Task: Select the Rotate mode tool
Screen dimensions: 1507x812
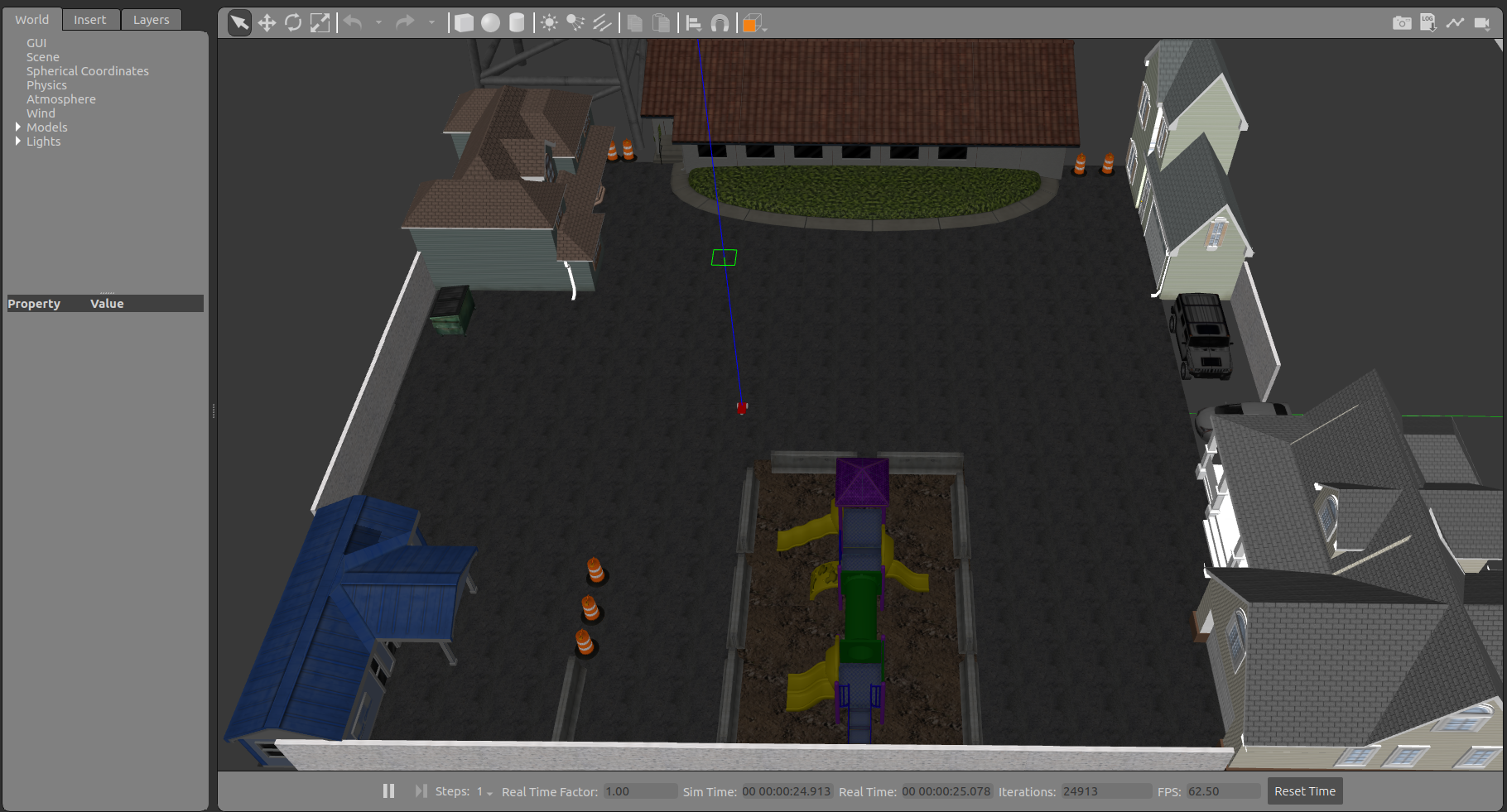Action: 293,23
